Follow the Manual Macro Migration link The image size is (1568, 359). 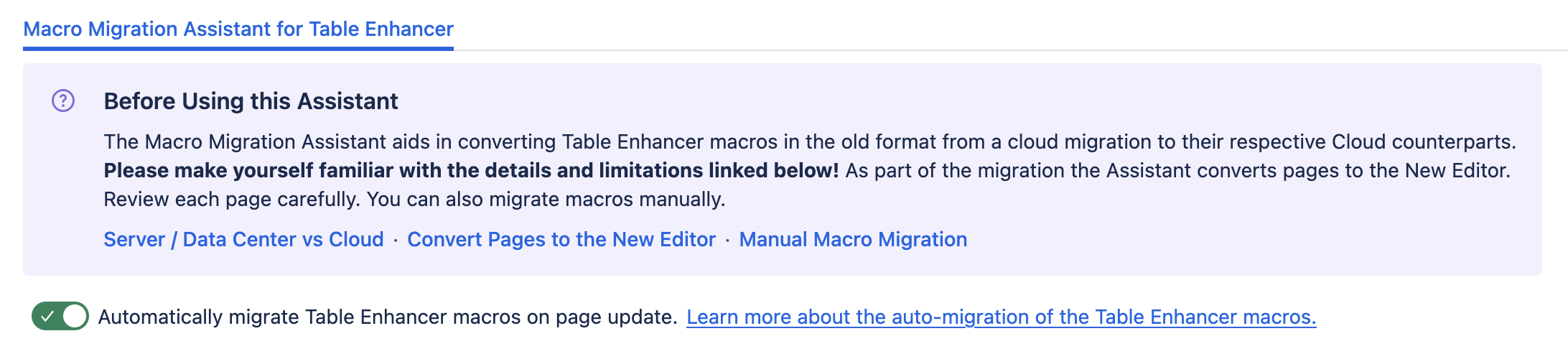point(853,239)
